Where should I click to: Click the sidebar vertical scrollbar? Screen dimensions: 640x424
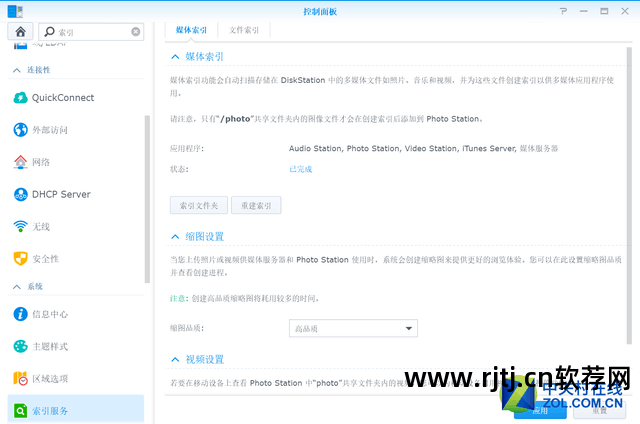(x=147, y=199)
